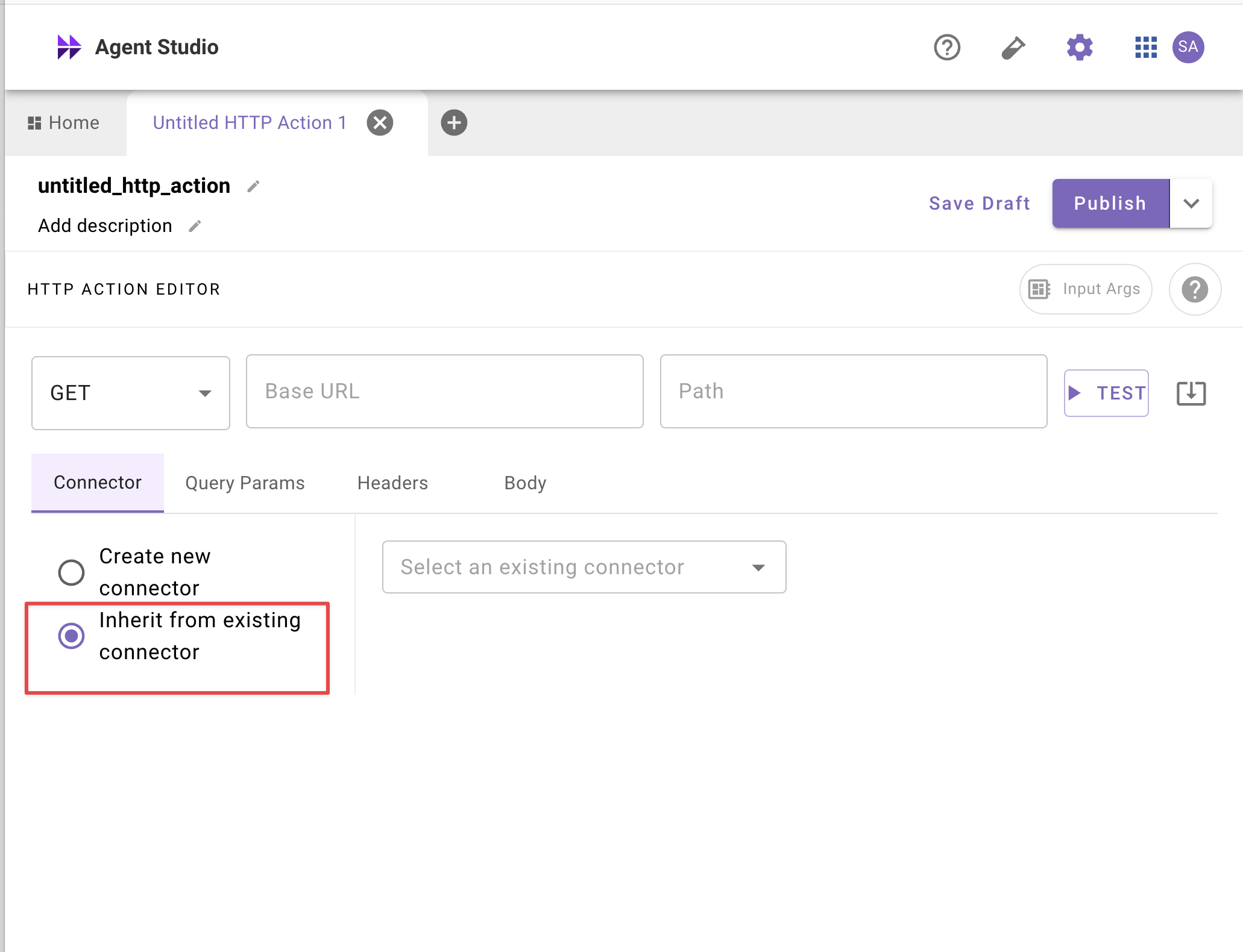The height and width of the screenshot is (952, 1243).
Task: Expand the Publish options chevron
Action: point(1191,203)
